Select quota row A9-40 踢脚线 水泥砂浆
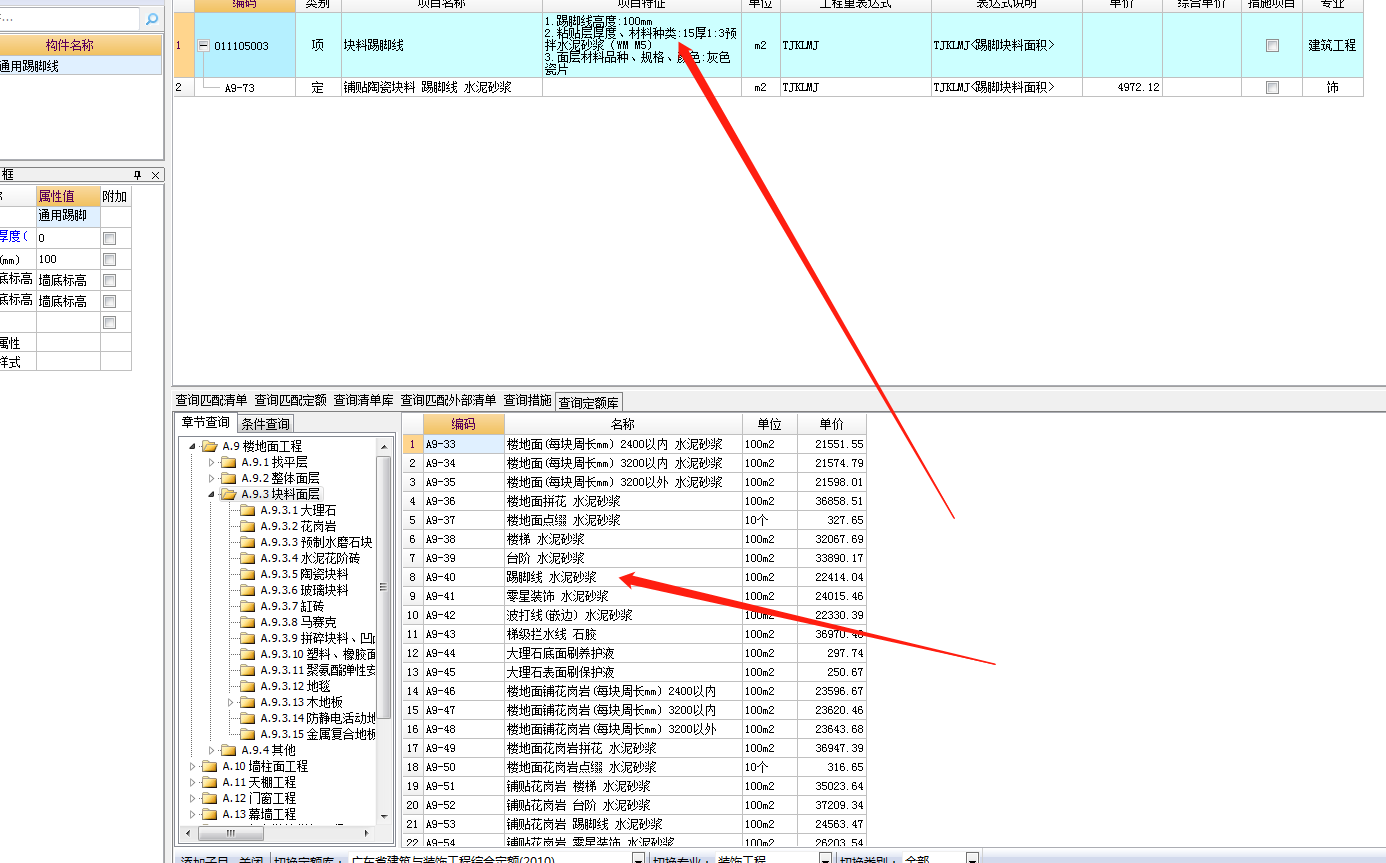This screenshot has width=1386, height=863. click(634, 577)
